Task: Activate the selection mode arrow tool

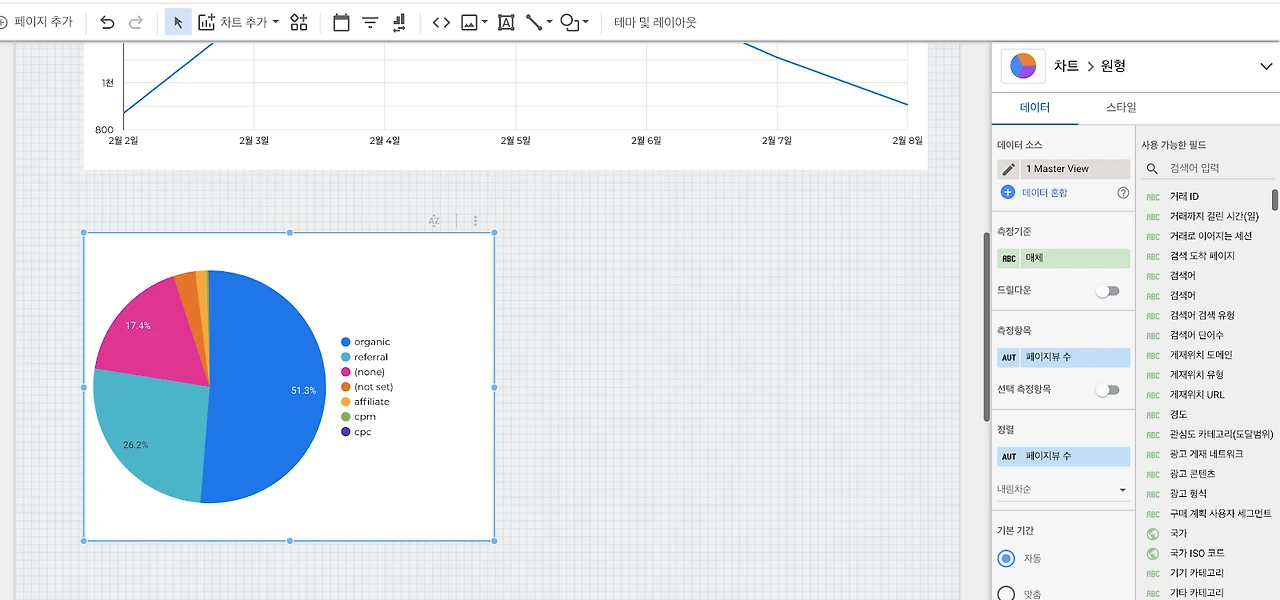Action: coord(178,22)
